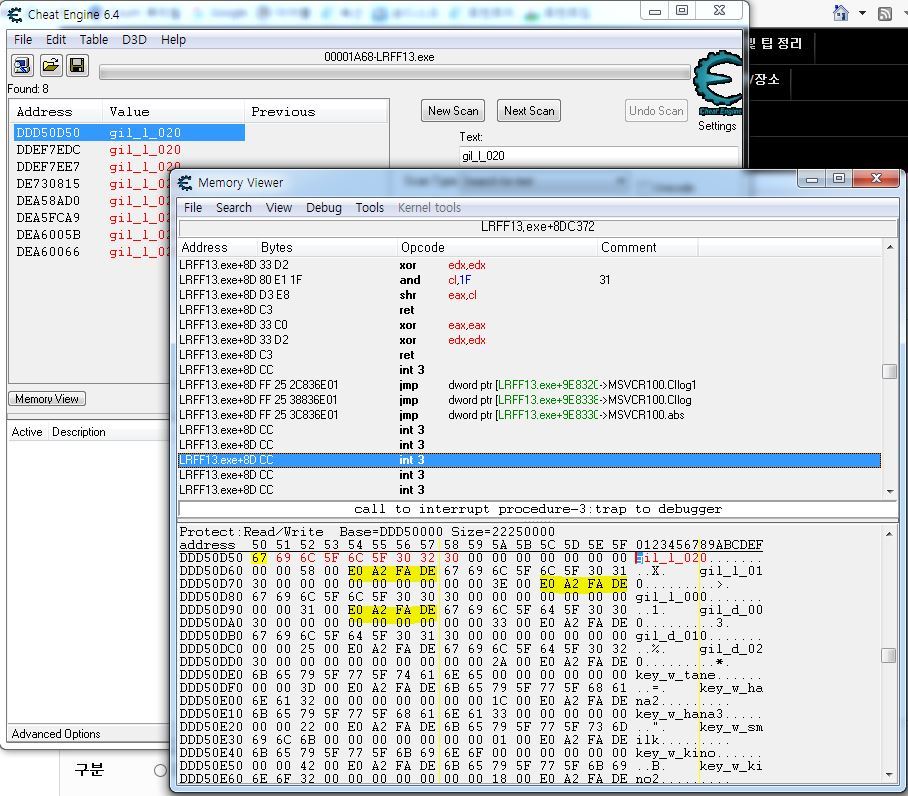This screenshot has height=796, width=908.
Task: Click hex dump scrollbar down arrow
Action: [x=889, y=775]
